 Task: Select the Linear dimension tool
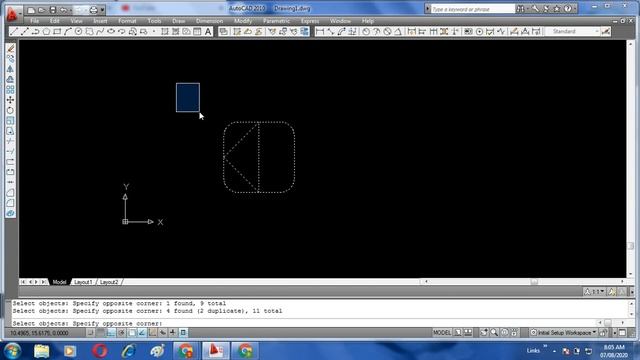[x=320, y=31]
